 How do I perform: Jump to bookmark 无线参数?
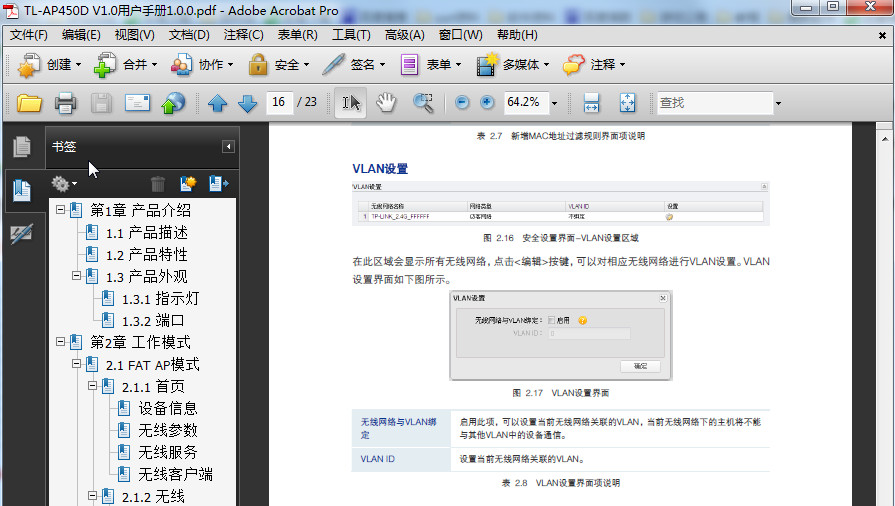(167, 430)
